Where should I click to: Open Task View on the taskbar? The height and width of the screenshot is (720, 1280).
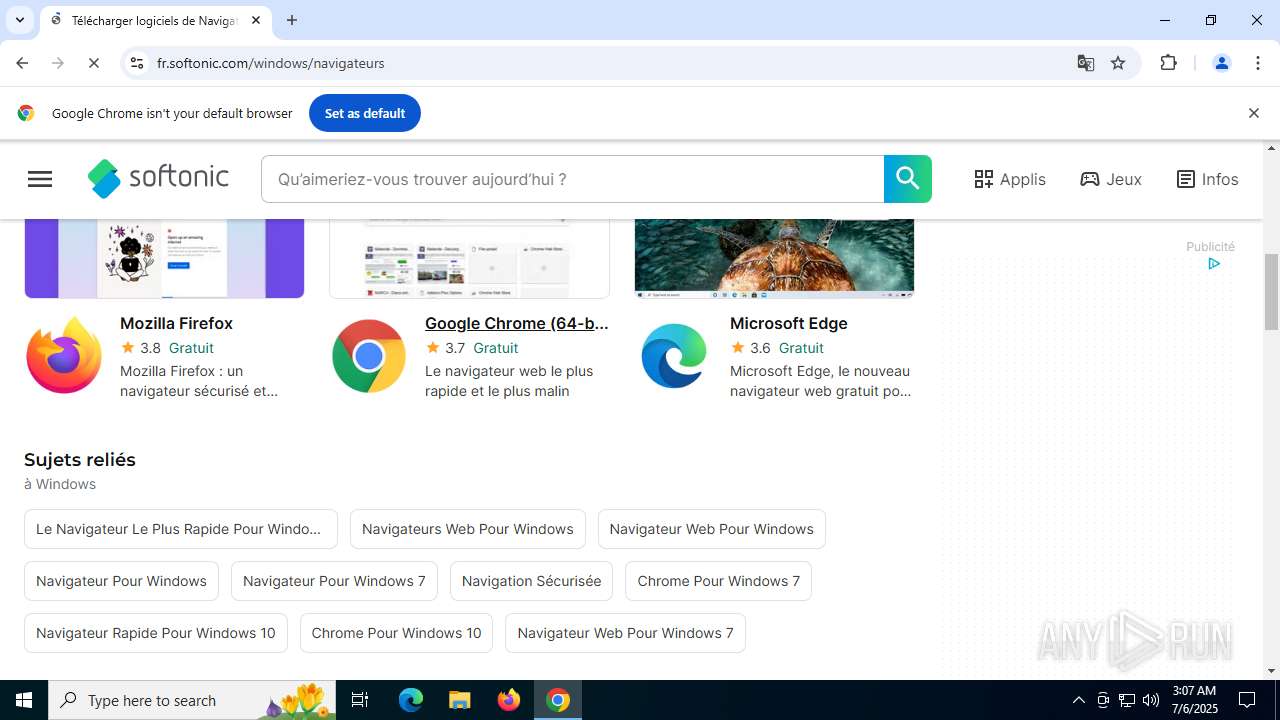pos(361,700)
